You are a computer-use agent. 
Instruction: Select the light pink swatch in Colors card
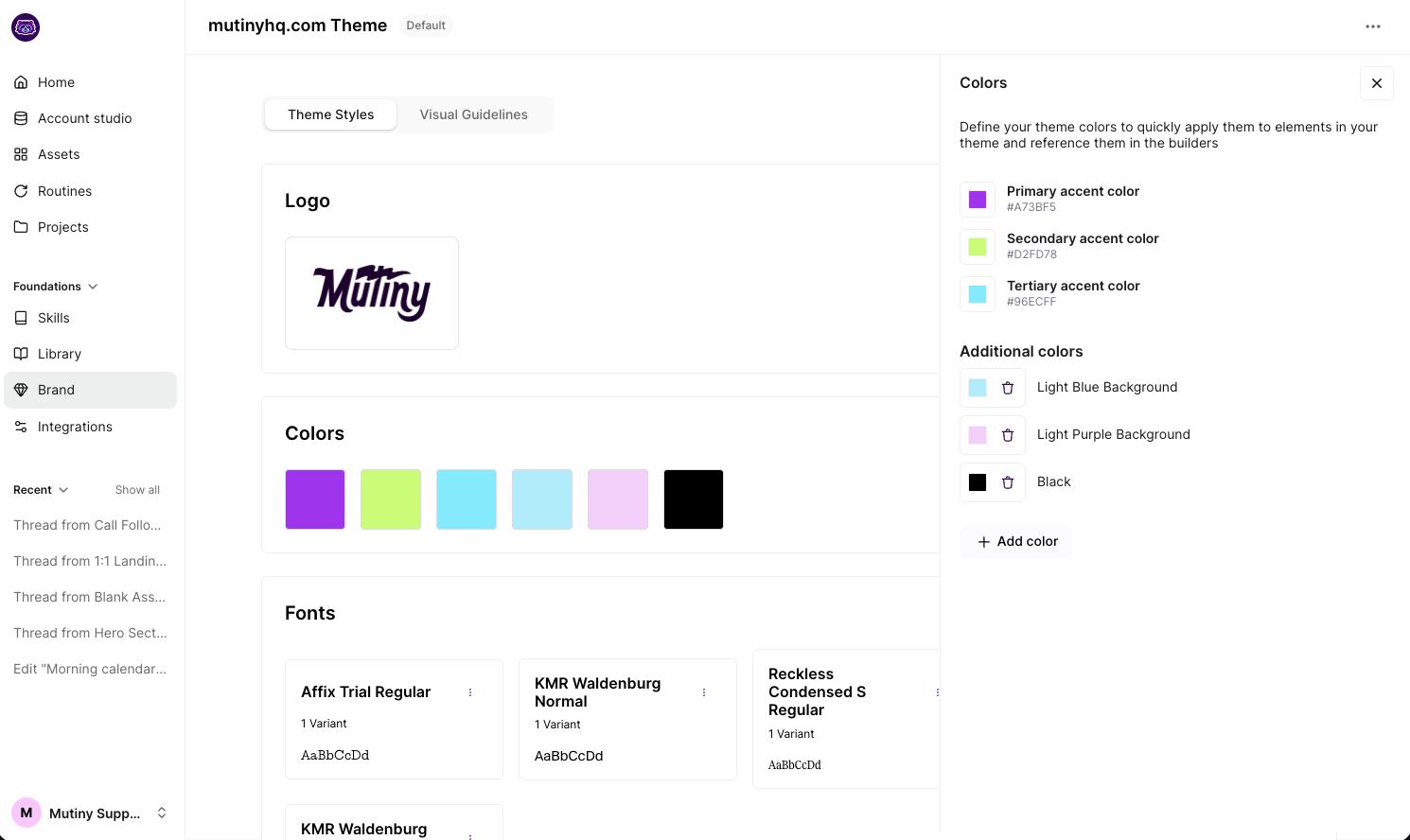point(618,499)
